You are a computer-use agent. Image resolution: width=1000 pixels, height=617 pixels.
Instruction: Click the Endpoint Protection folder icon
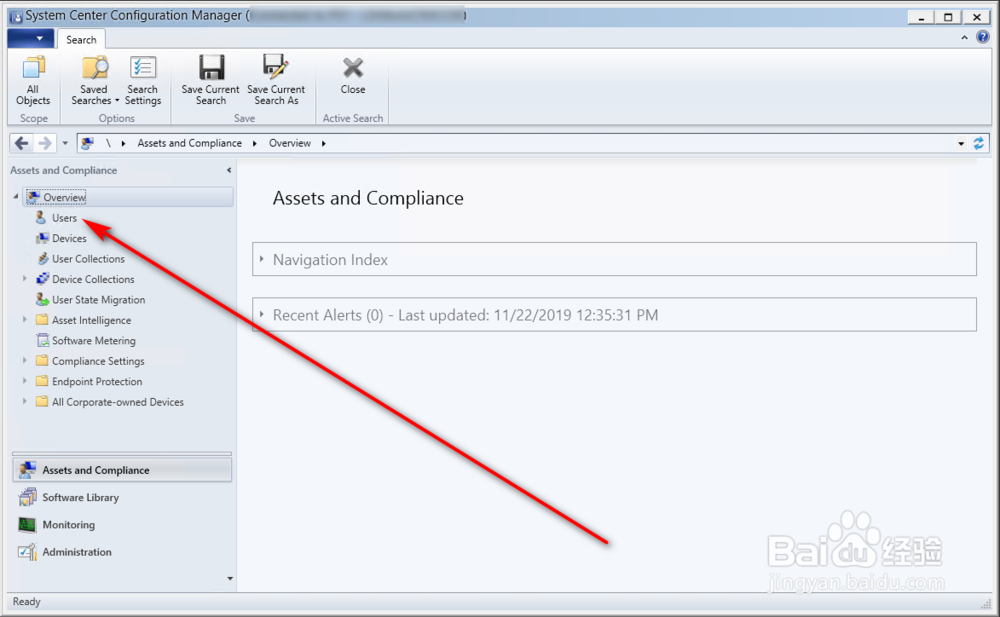(42, 381)
